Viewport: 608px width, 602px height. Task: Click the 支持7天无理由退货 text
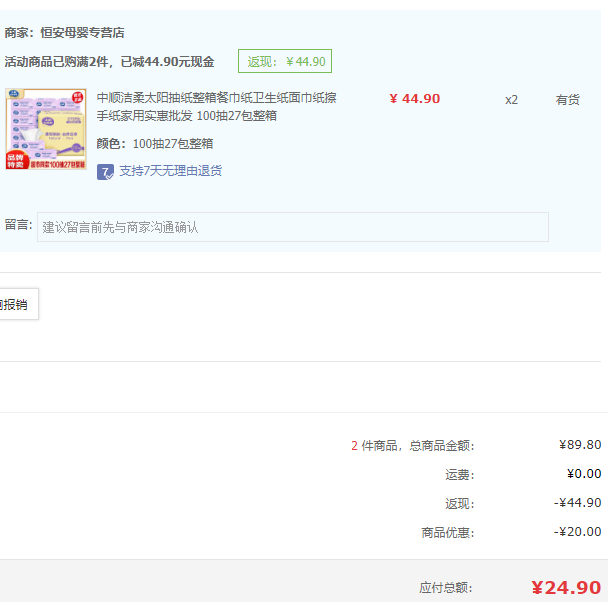click(x=170, y=171)
